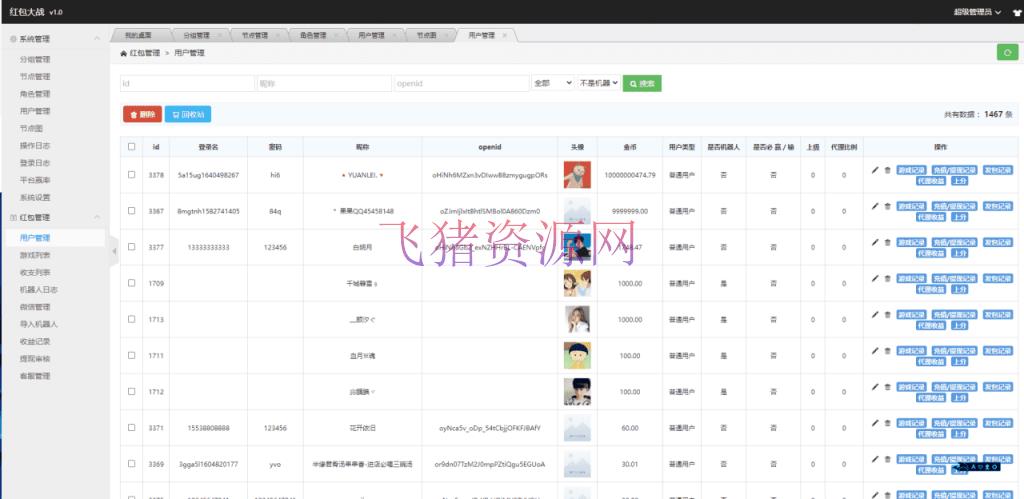The height and width of the screenshot is (499, 1024).
Task: Open the blue 回收站 recycle bin button
Action: pos(188,114)
